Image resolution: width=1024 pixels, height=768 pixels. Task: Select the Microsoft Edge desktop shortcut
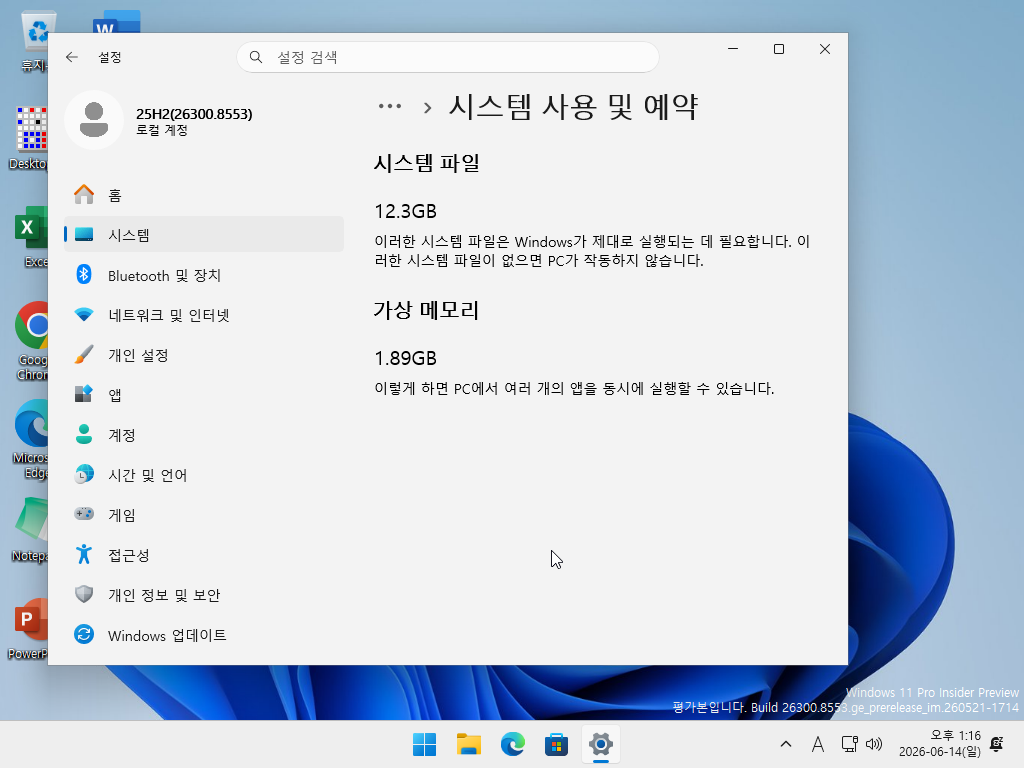(30, 439)
